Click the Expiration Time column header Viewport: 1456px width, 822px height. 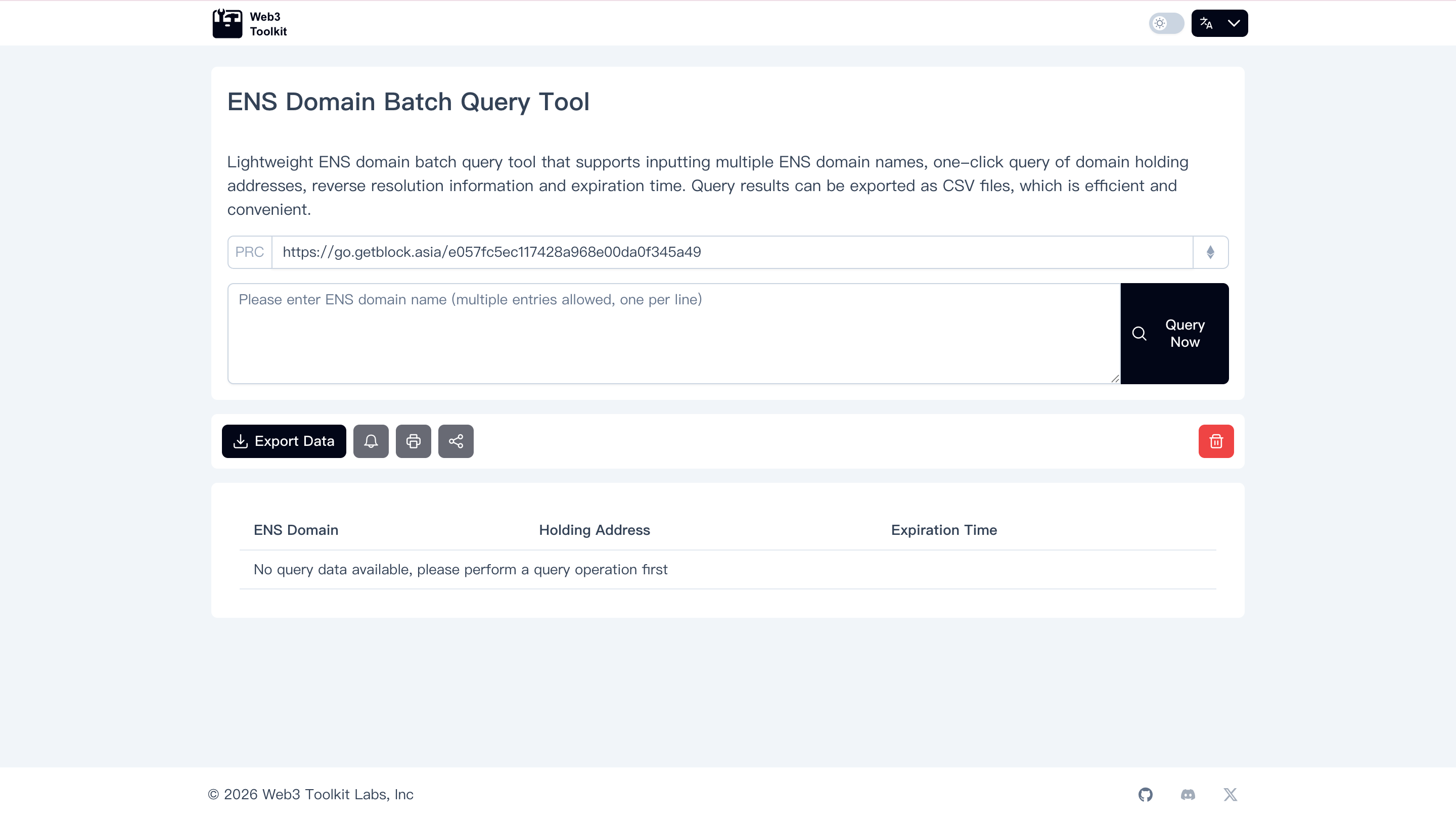(x=943, y=530)
